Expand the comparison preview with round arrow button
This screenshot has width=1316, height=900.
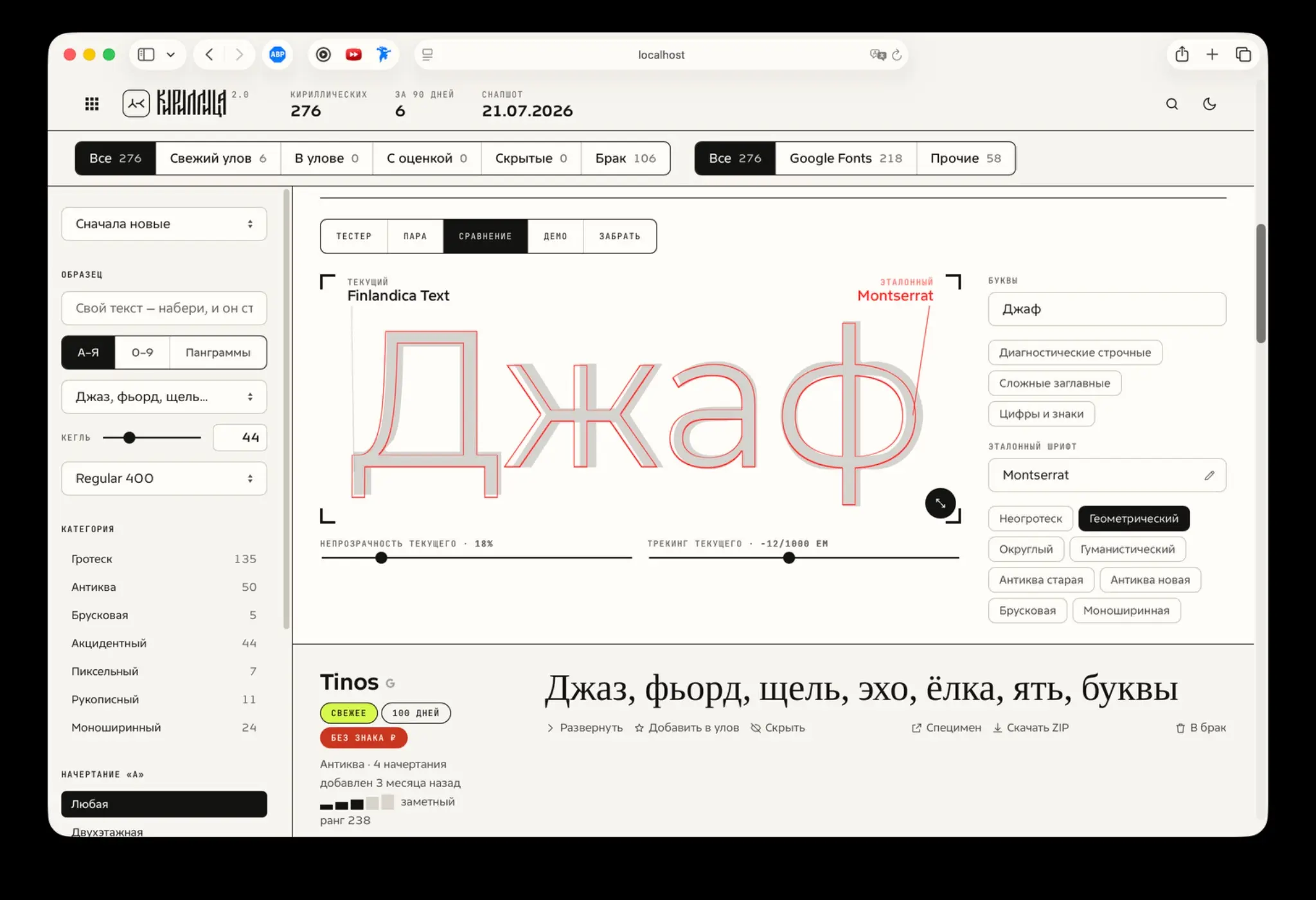[941, 503]
